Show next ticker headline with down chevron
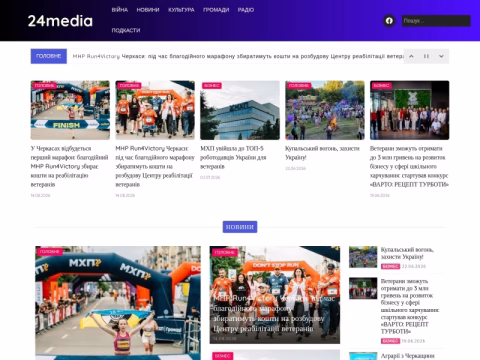This screenshot has height=360, width=480. point(441,56)
